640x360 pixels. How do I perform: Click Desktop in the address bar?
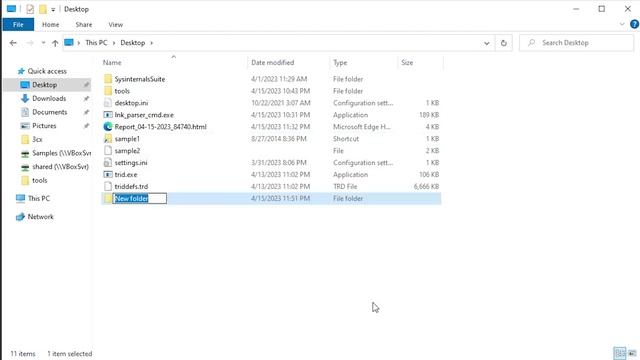coord(133,43)
